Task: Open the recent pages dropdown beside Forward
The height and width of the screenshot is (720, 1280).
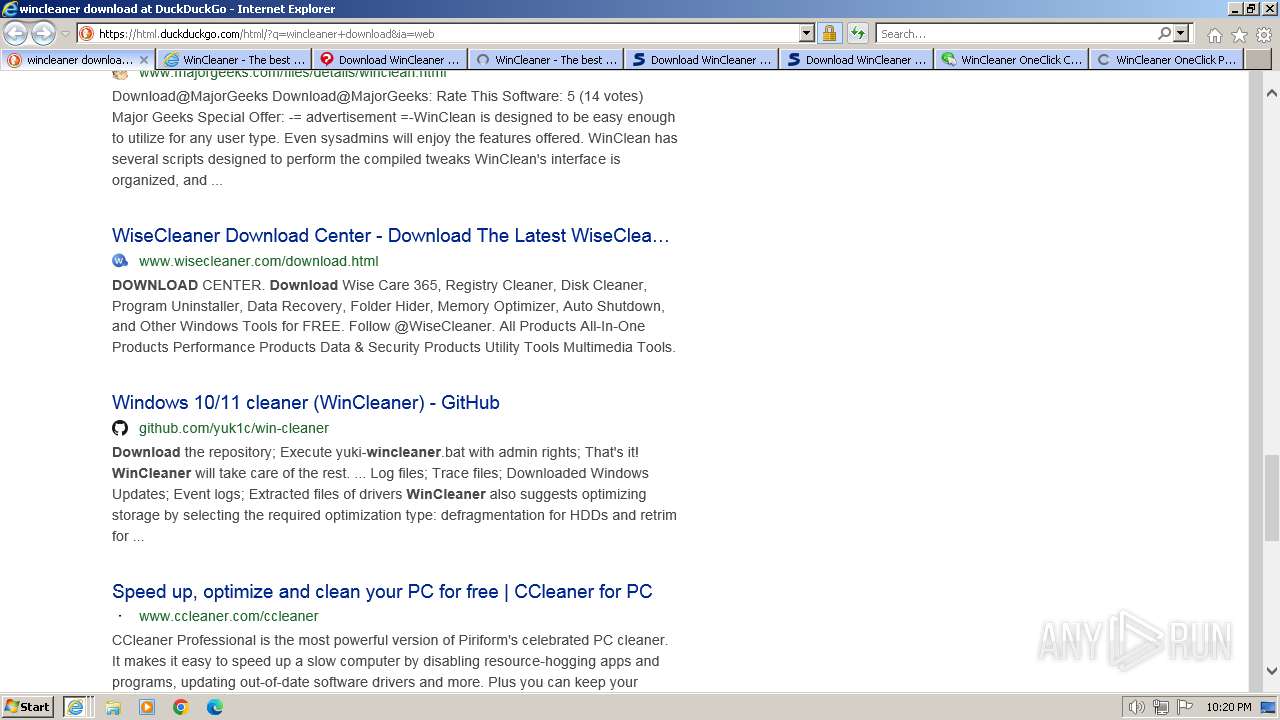Action: [65, 34]
